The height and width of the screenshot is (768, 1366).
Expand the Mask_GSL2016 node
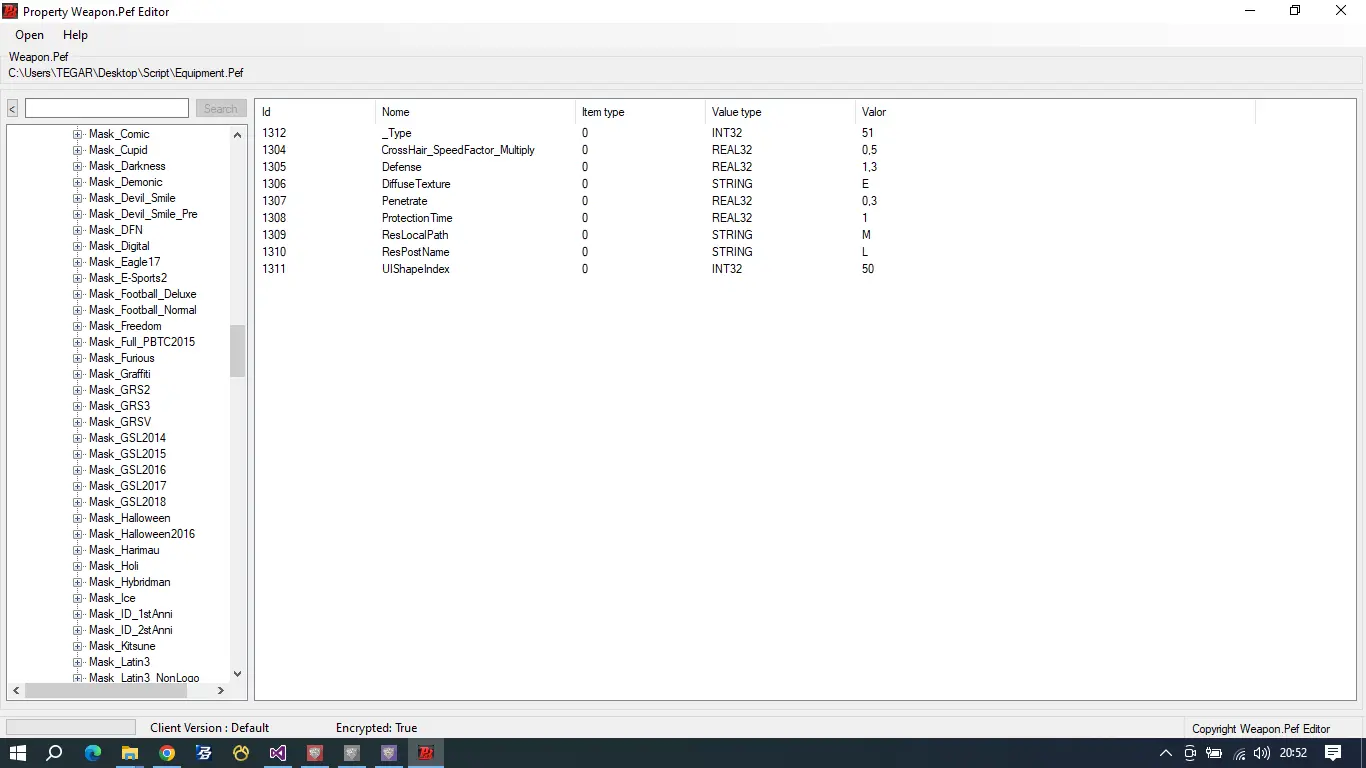[x=78, y=470]
